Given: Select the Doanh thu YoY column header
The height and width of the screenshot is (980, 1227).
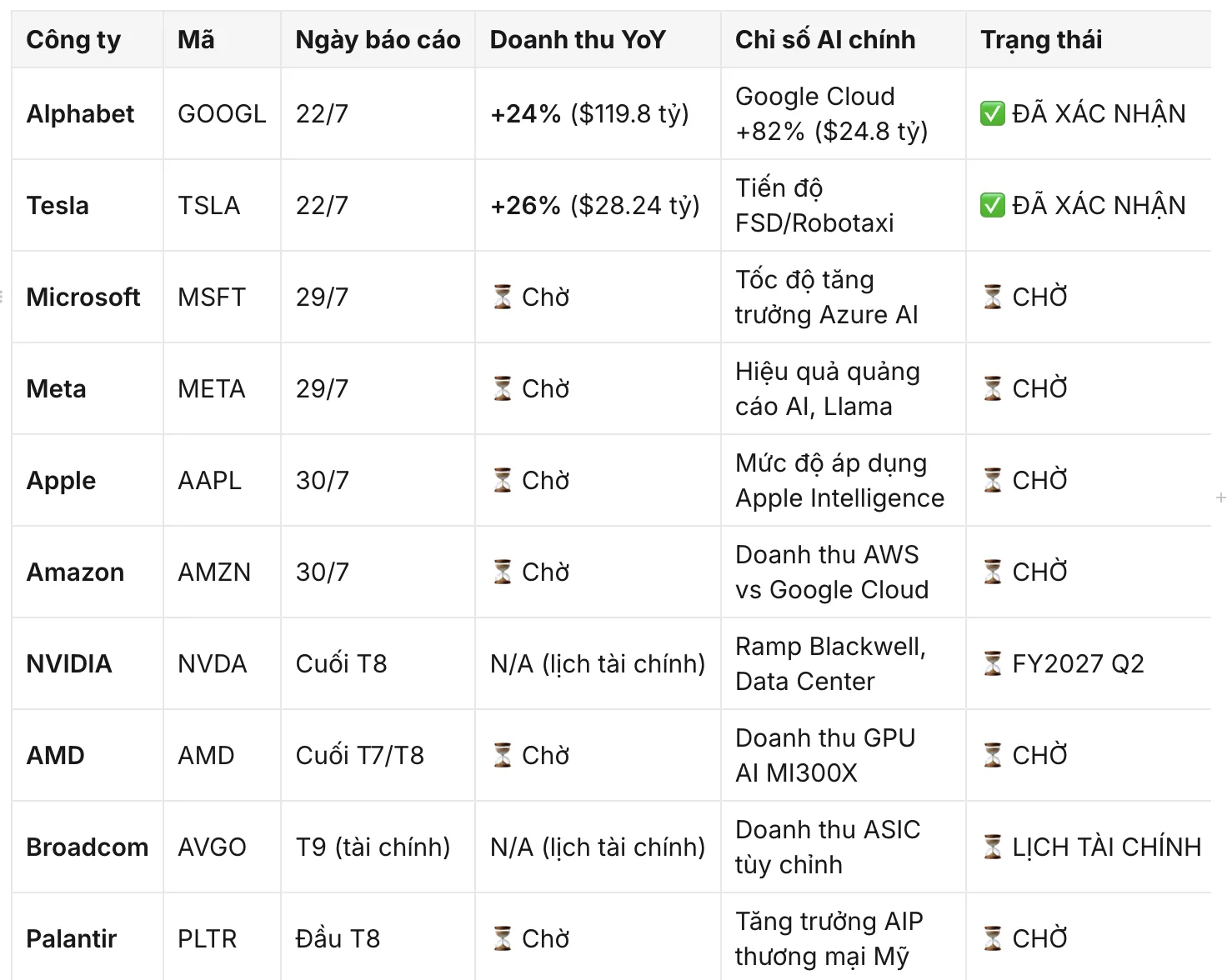Looking at the screenshot, I should click(x=598, y=39).
